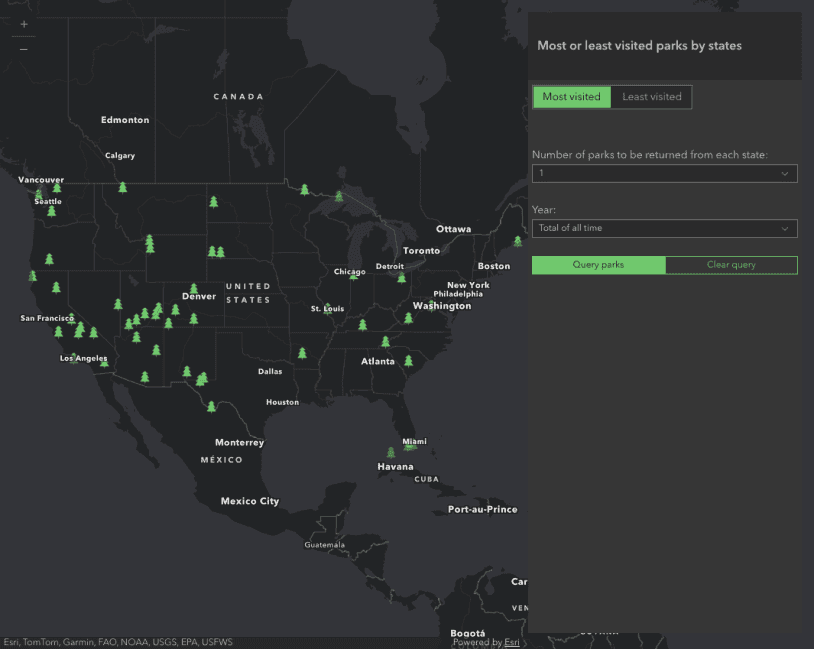Open the Esri link in attribution
This screenshot has height=649, width=814.
click(x=511, y=642)
